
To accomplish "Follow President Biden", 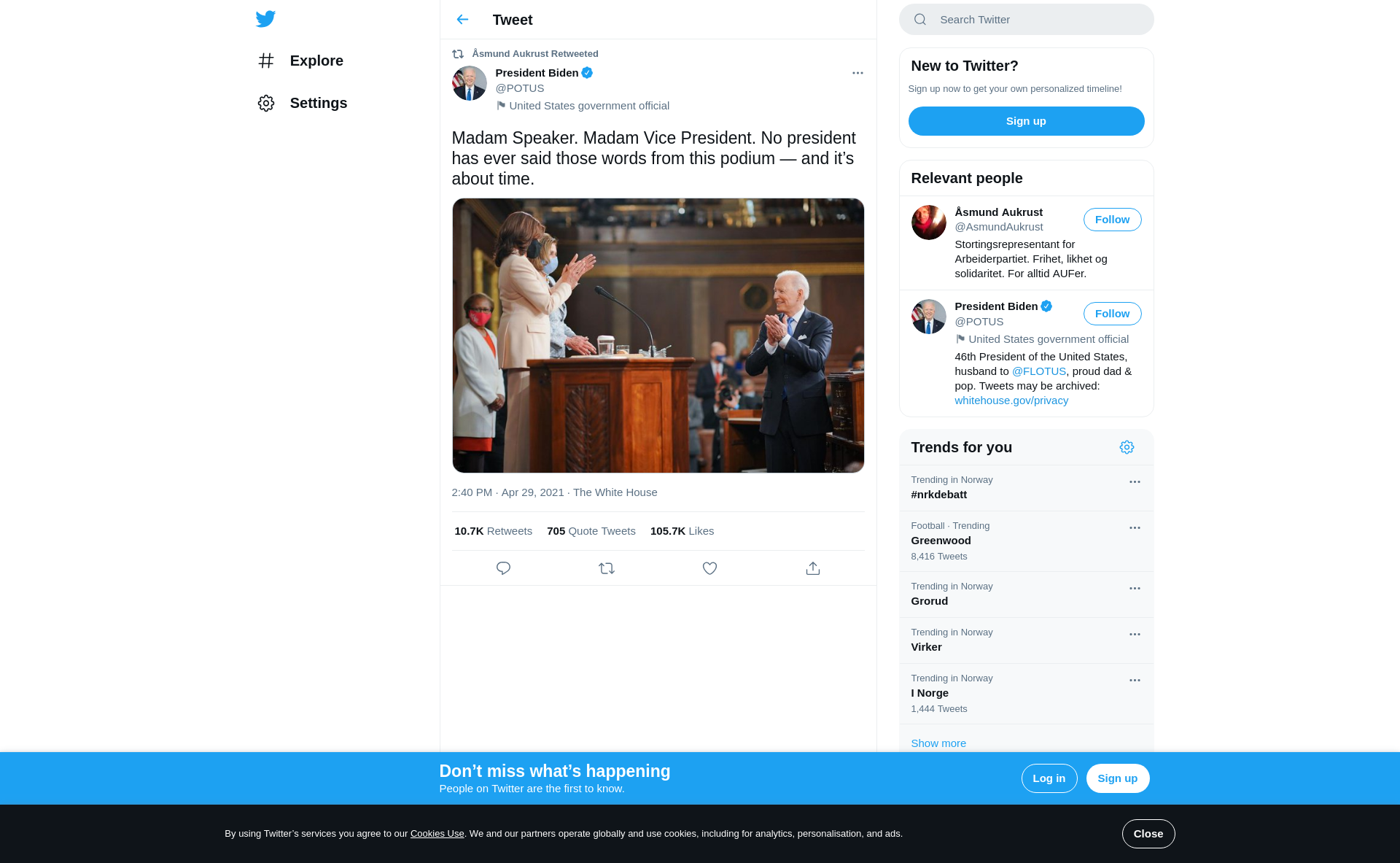I will click(x=1112, y=314).
